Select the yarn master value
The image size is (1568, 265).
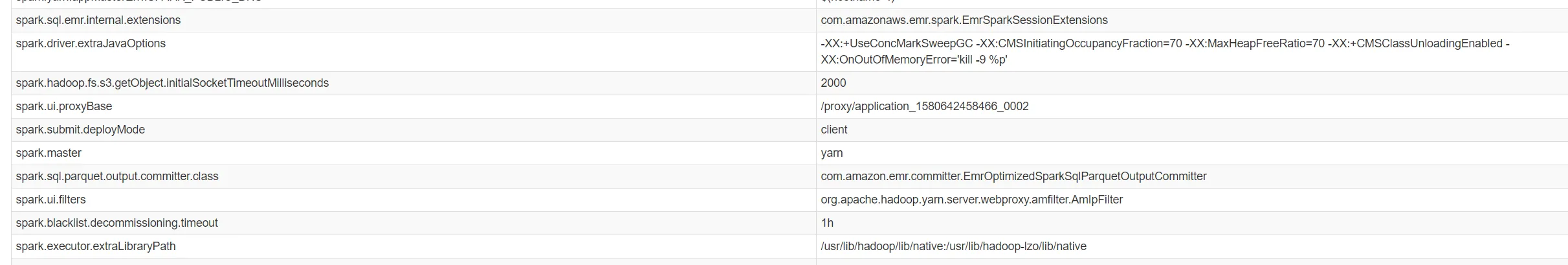[x=832, y=153]
